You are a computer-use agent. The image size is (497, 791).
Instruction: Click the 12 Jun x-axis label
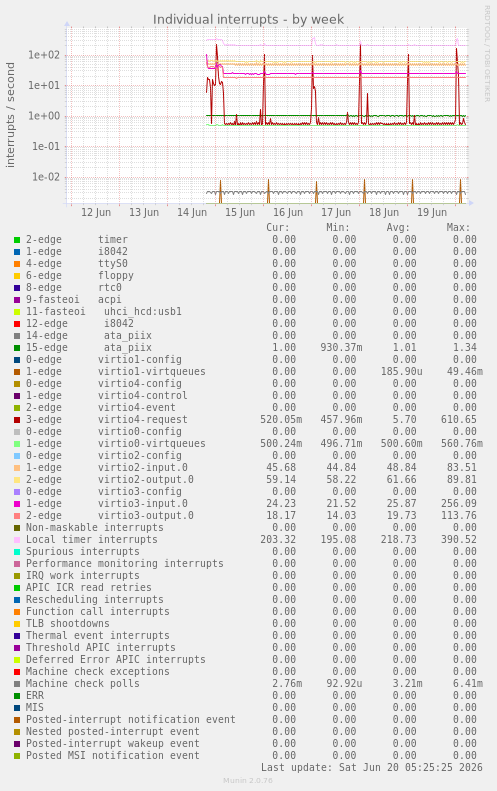(x=96, y=212)
